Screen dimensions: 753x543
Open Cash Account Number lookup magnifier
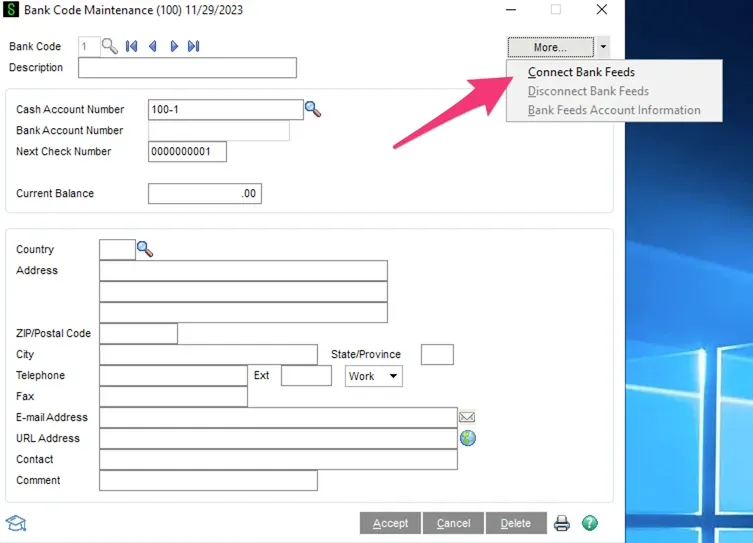coord(313,109)
